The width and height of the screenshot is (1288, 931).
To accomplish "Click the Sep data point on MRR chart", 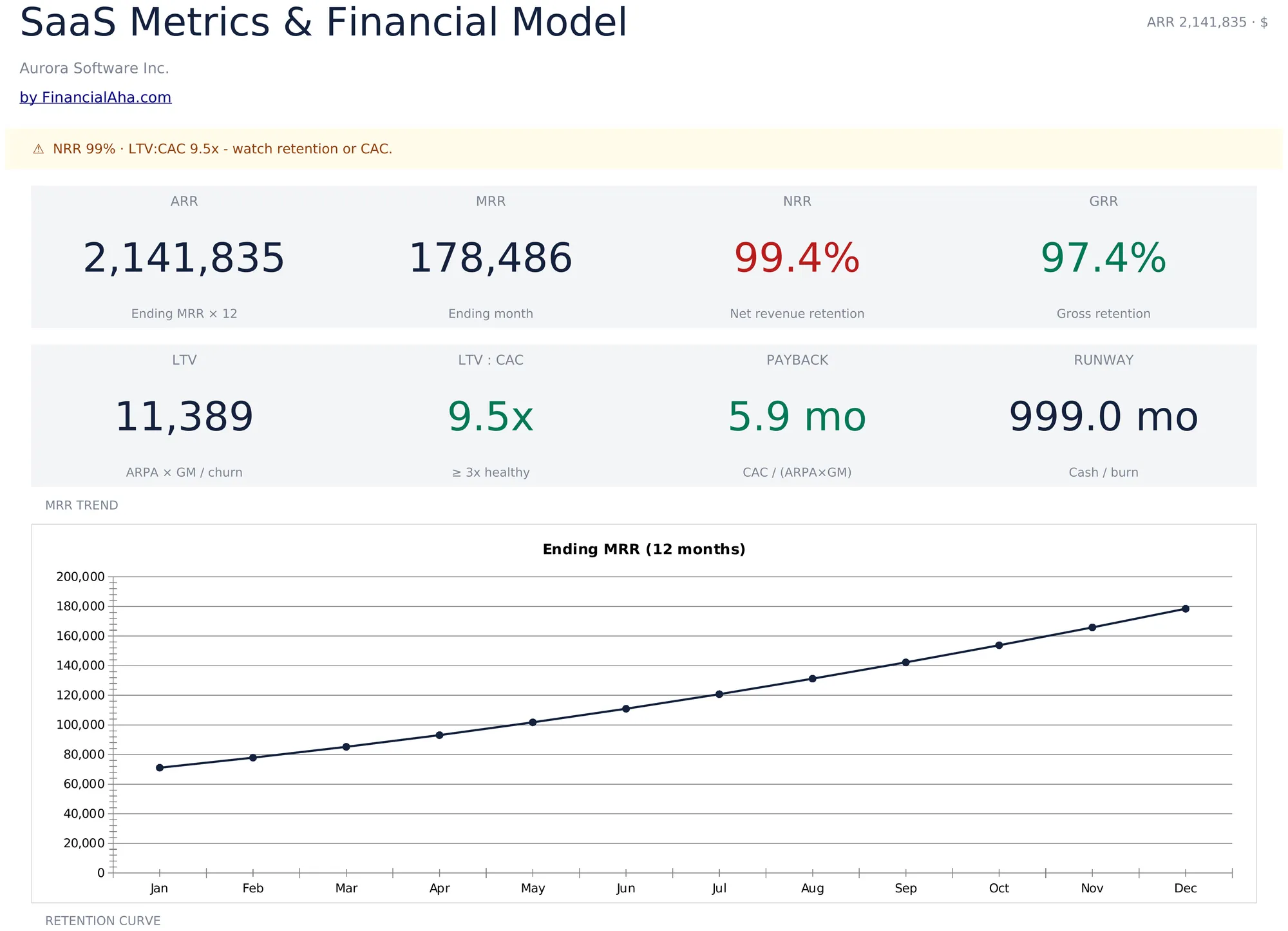I will click(906, 662).
